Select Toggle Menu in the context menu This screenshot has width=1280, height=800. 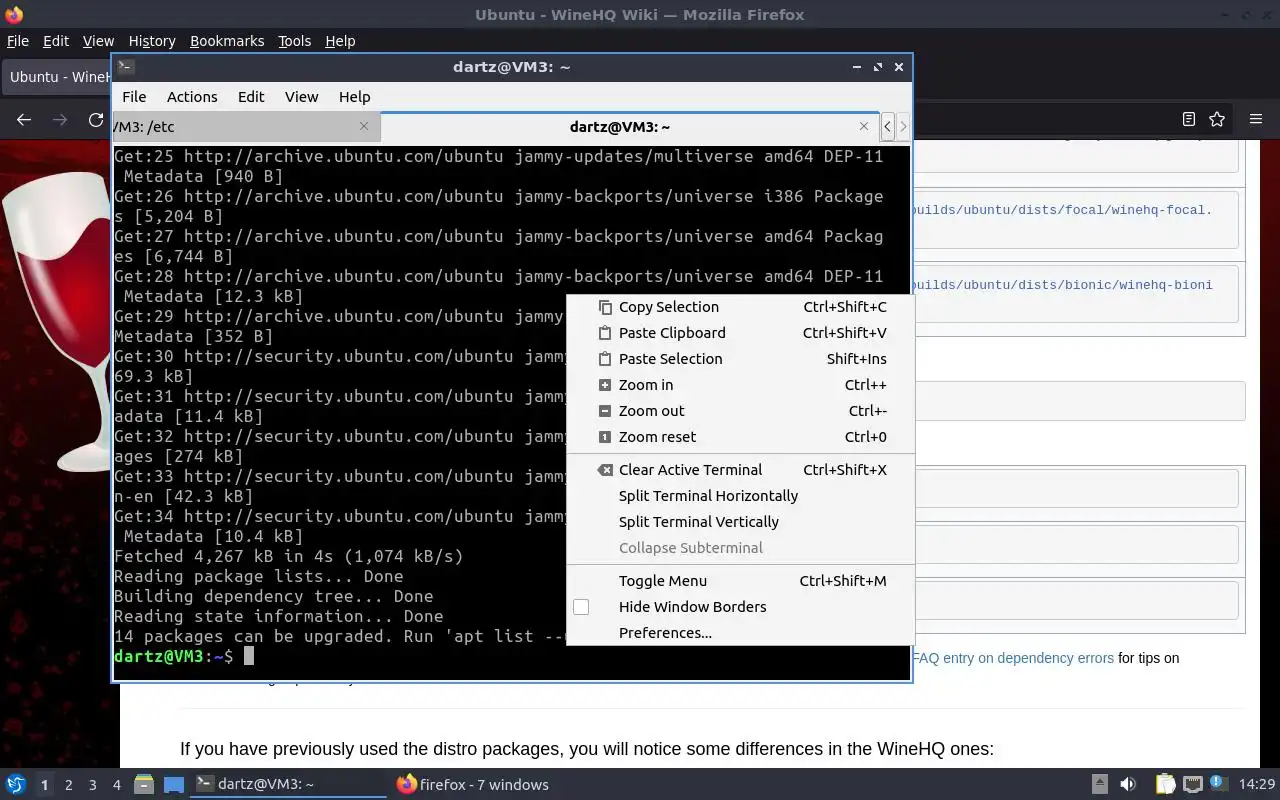click(740, 581)
